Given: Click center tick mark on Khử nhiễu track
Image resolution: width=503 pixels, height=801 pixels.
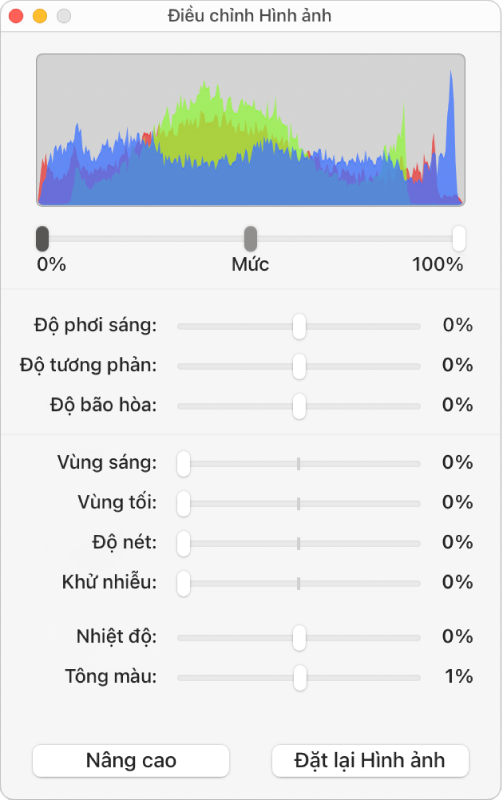Looking at the screenshot, I should [x=299, y=583].
